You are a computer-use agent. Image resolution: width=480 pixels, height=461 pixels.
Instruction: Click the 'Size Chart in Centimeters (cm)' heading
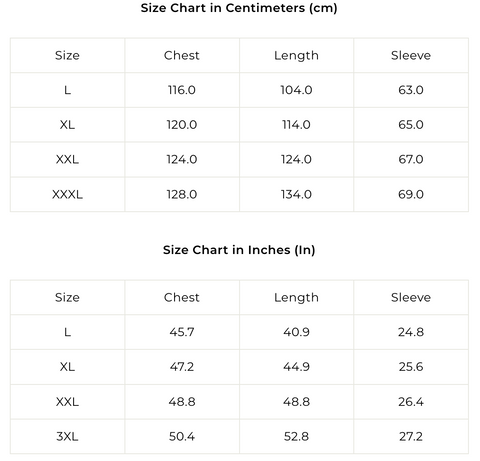[239, 8]
